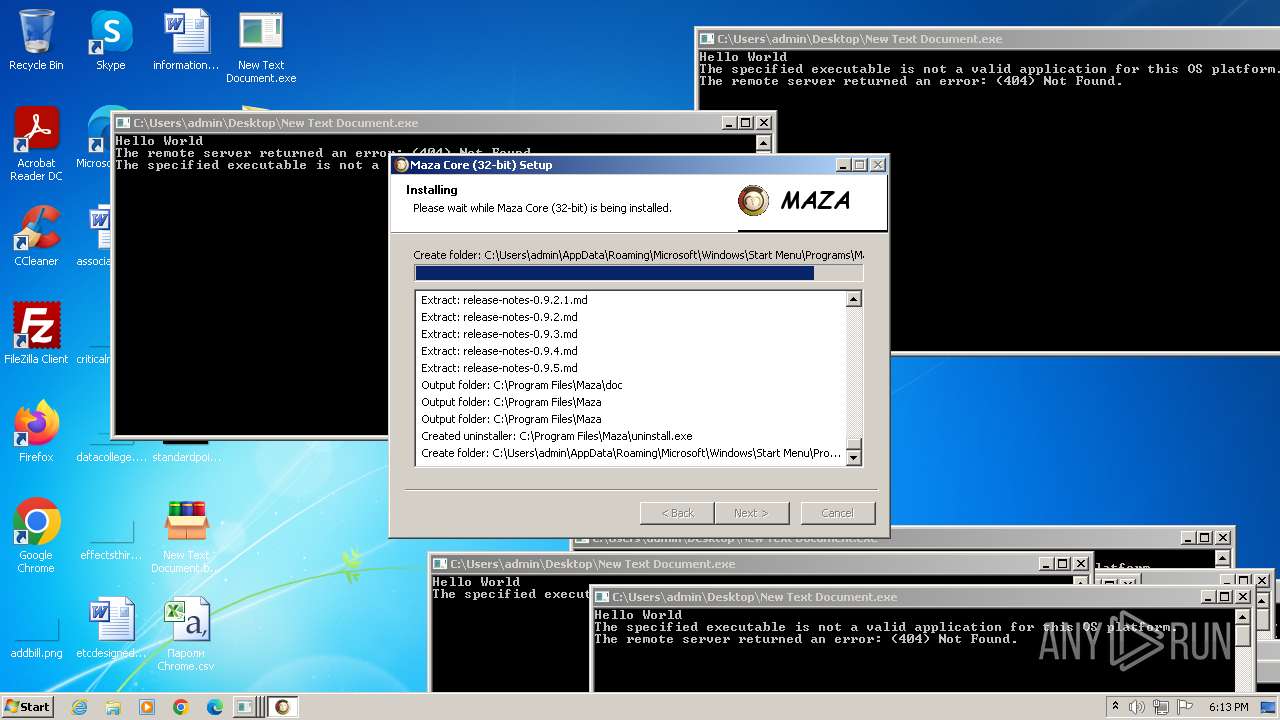This screenshot has height=720, width=1280.
Task: Click title bar icon of top-right console window
Action: tap(707, 39)
